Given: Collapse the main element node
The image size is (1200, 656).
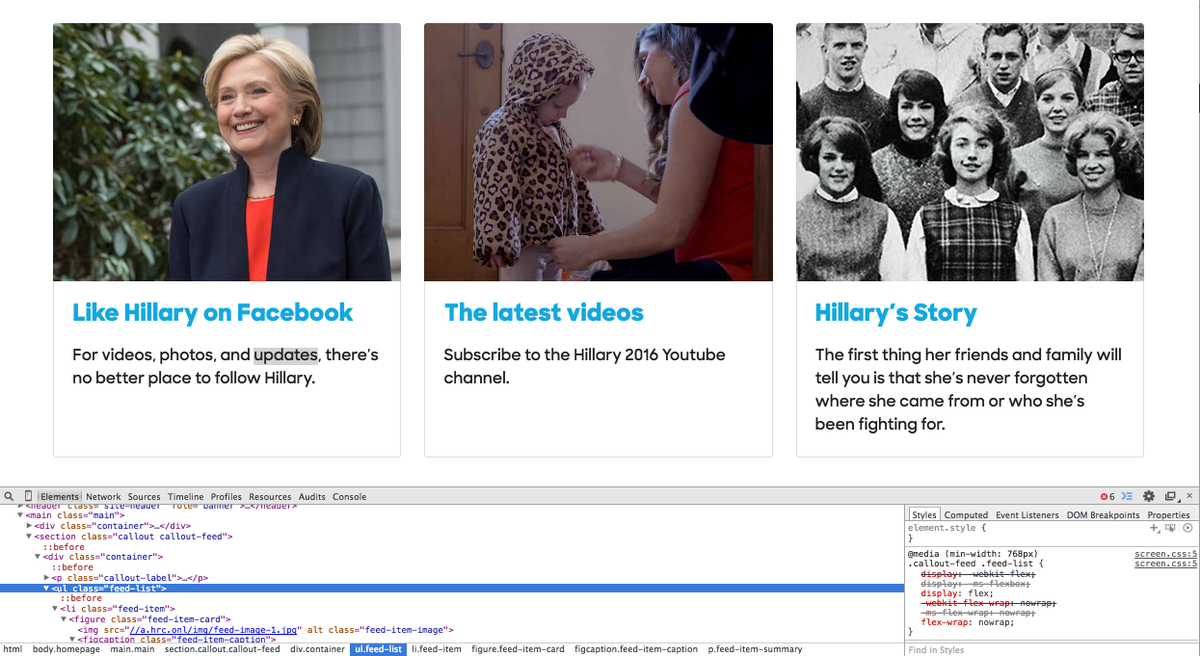Looking at the screenshot, I should click(x=20, y=515).
